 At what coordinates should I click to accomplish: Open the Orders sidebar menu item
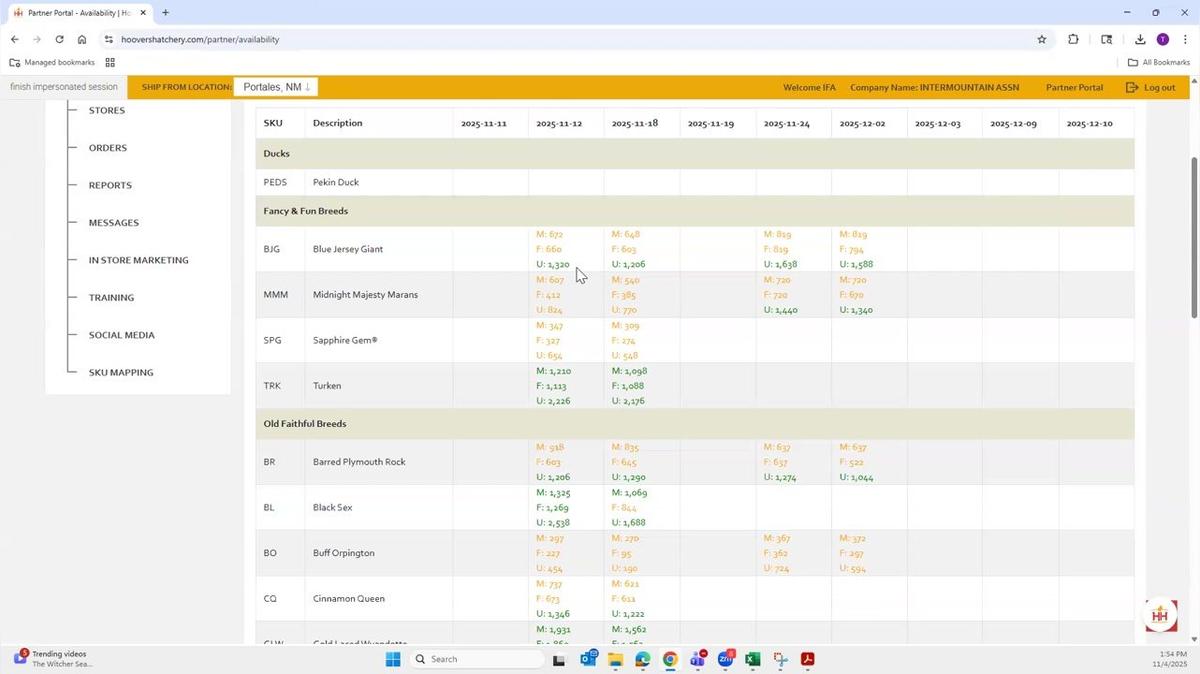[108, 148]
